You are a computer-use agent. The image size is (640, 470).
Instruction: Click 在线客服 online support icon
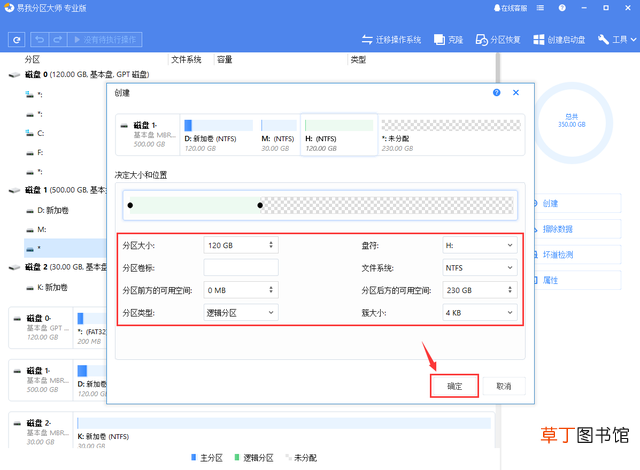510,8
